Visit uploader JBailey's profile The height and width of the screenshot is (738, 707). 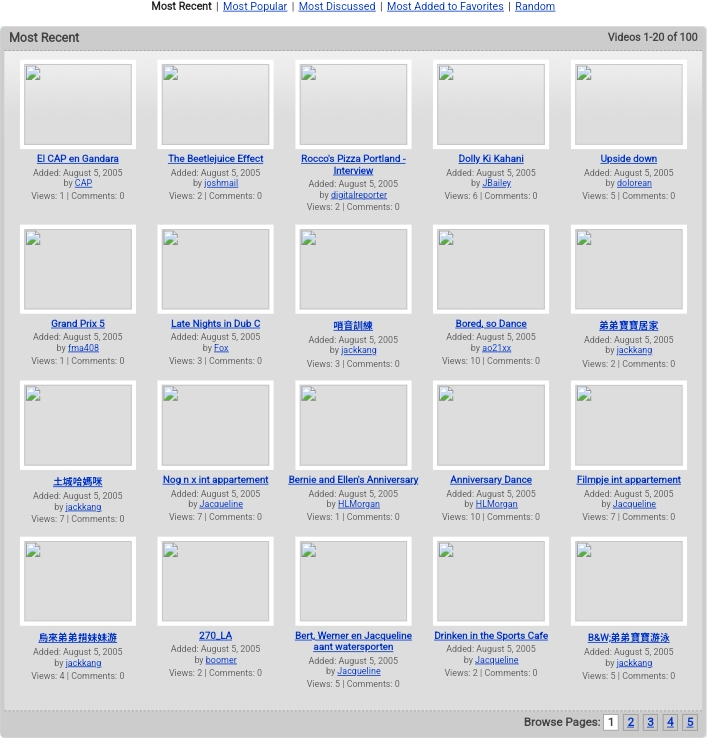497,183
